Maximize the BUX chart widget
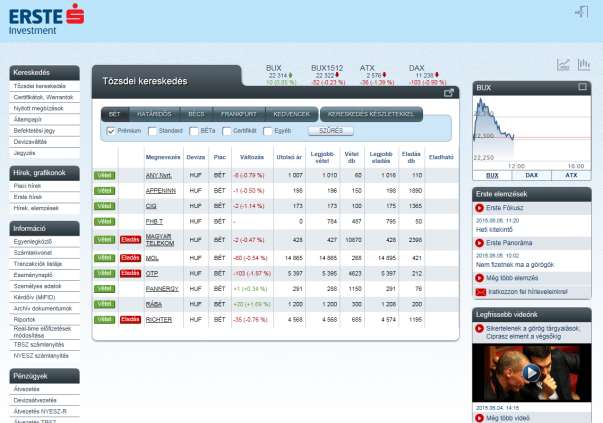The width and height of the screenshot is (603, 423). 583,87
